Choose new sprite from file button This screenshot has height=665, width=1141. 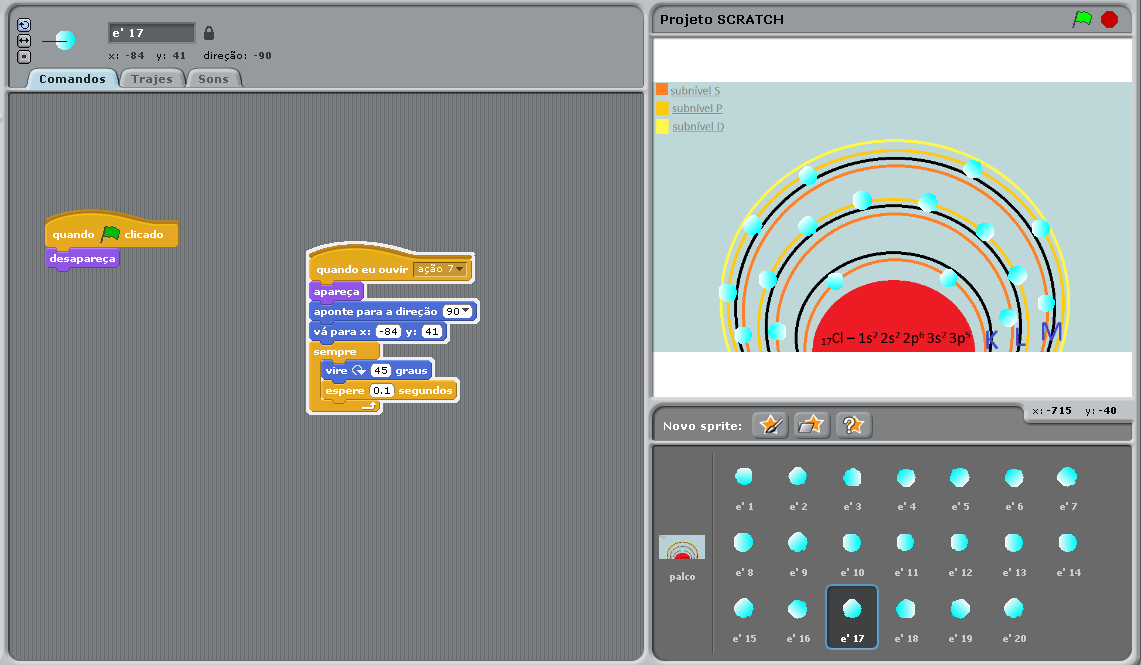(811, 425)
